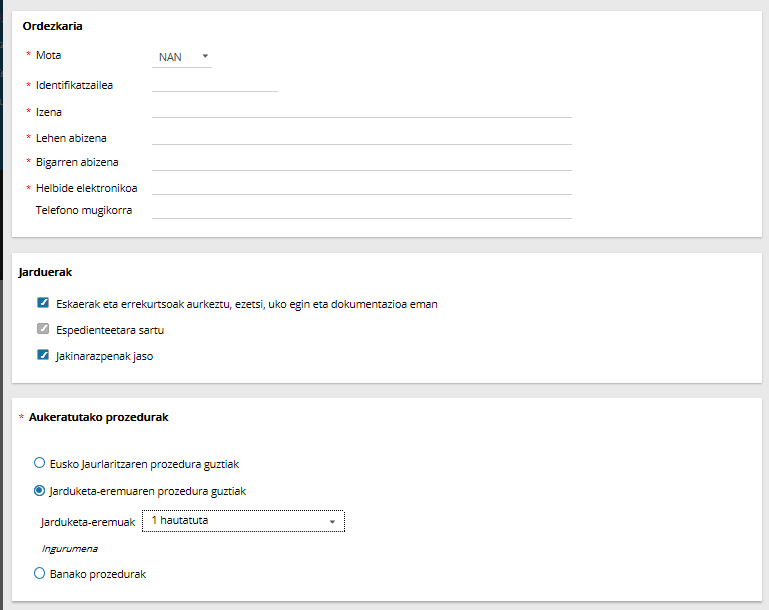Viewport: 769px width, 610px height.
Task: Click the 'Jarduketa-eremuak' field label
Action: (x=87, y=522)
